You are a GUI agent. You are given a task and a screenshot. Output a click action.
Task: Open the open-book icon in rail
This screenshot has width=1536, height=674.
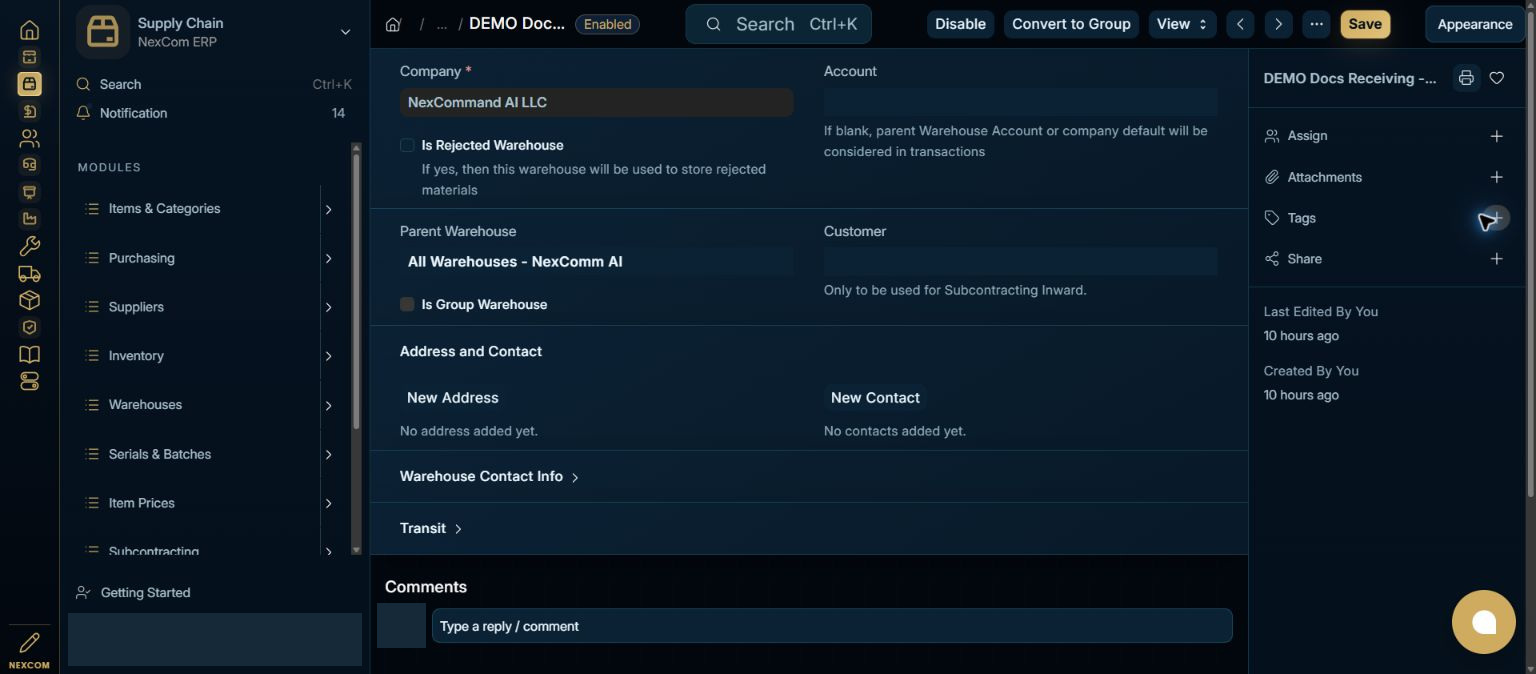pos(29,354)
